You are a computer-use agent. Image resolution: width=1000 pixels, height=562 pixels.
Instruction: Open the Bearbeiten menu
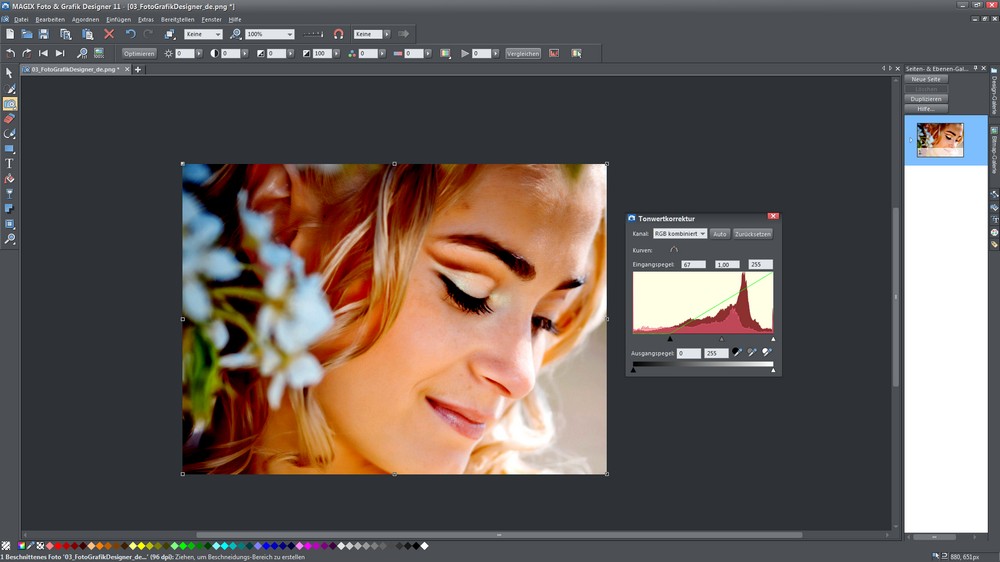pyautogui.click(x=50, y=20)
